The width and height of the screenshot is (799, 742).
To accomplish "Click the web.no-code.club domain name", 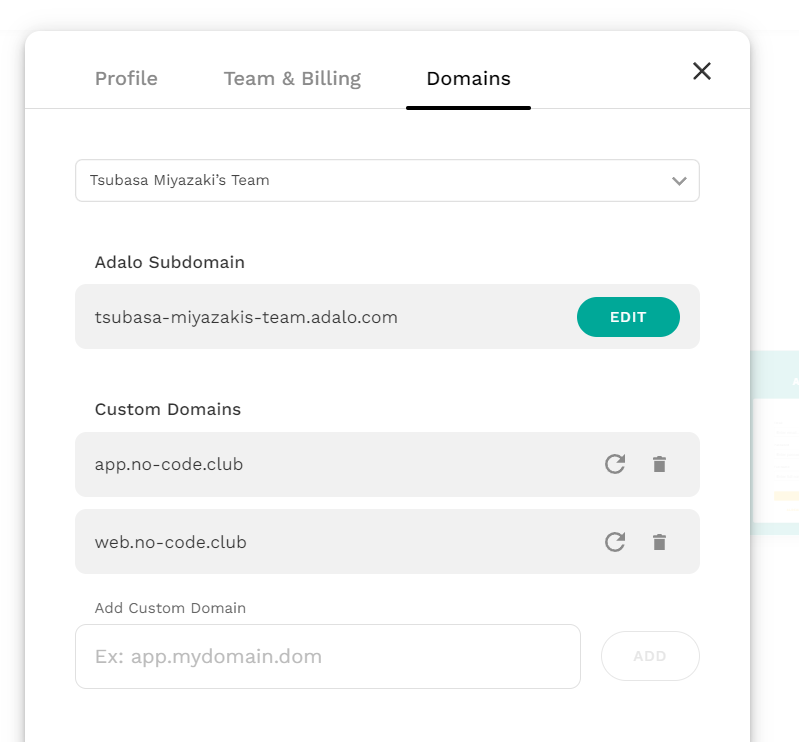I will 170,542.
